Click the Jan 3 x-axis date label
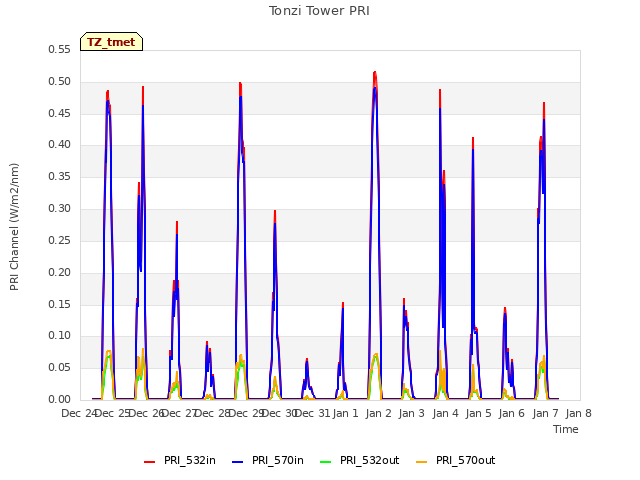Viewport: 640px width, 480px height. [411, 413]
